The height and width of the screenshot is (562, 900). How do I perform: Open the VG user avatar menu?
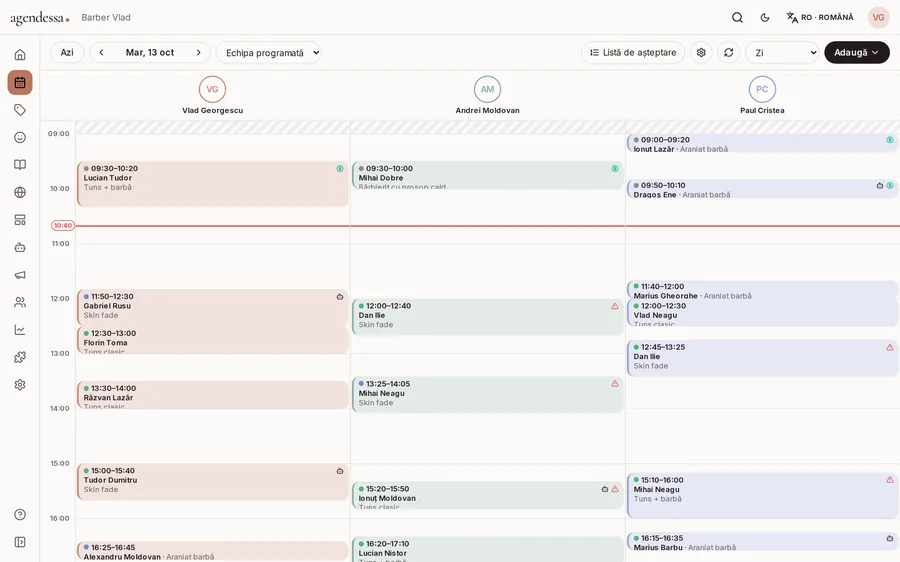point(878,18)
